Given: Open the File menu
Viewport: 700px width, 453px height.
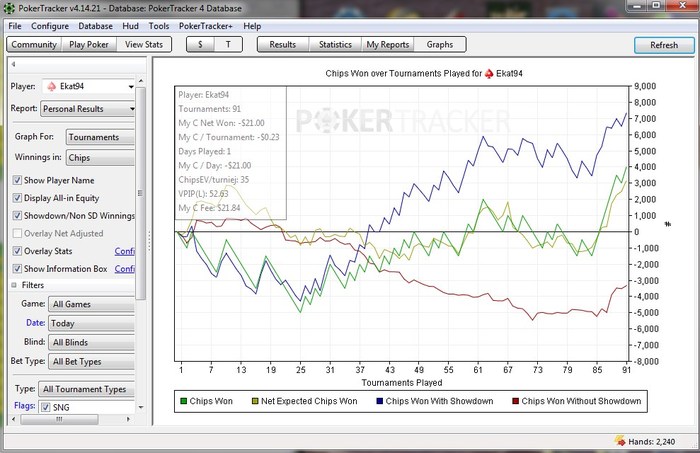Looking at the screenshot, I should point(15,26).
